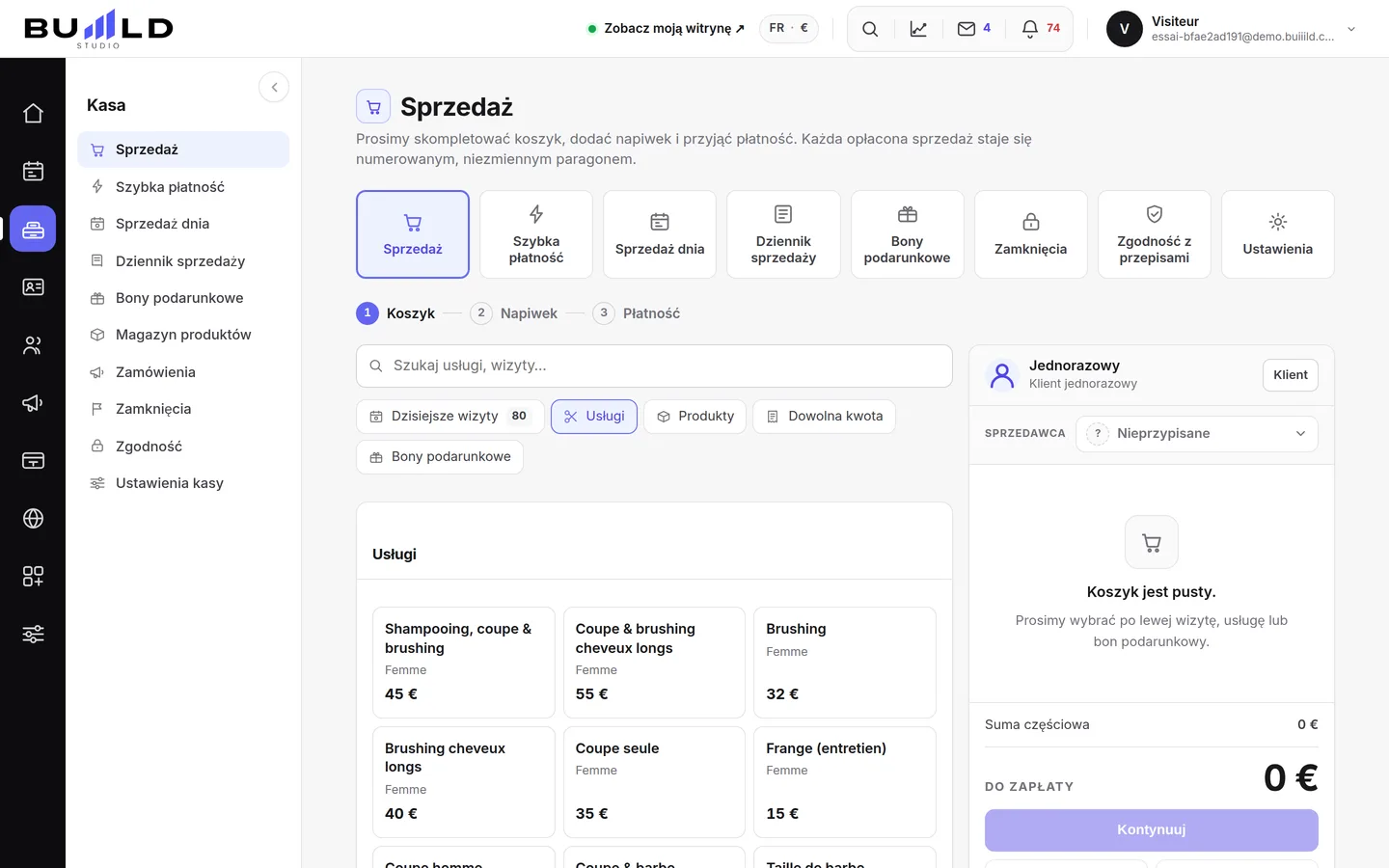Open Sprzedaż dnia in the sidebar
This screenshot has width=1389, height=868.
[x=183, y=224]
